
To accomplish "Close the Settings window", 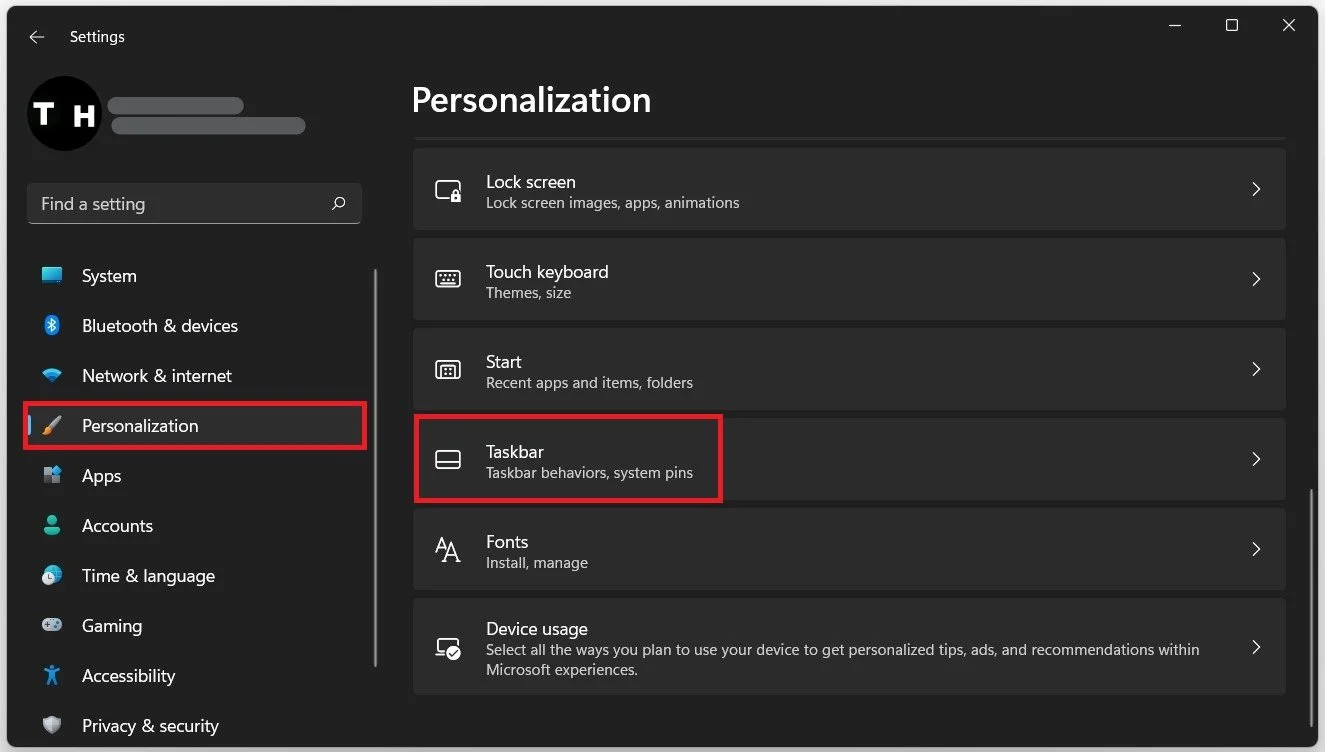I will tap(1289, 25).
